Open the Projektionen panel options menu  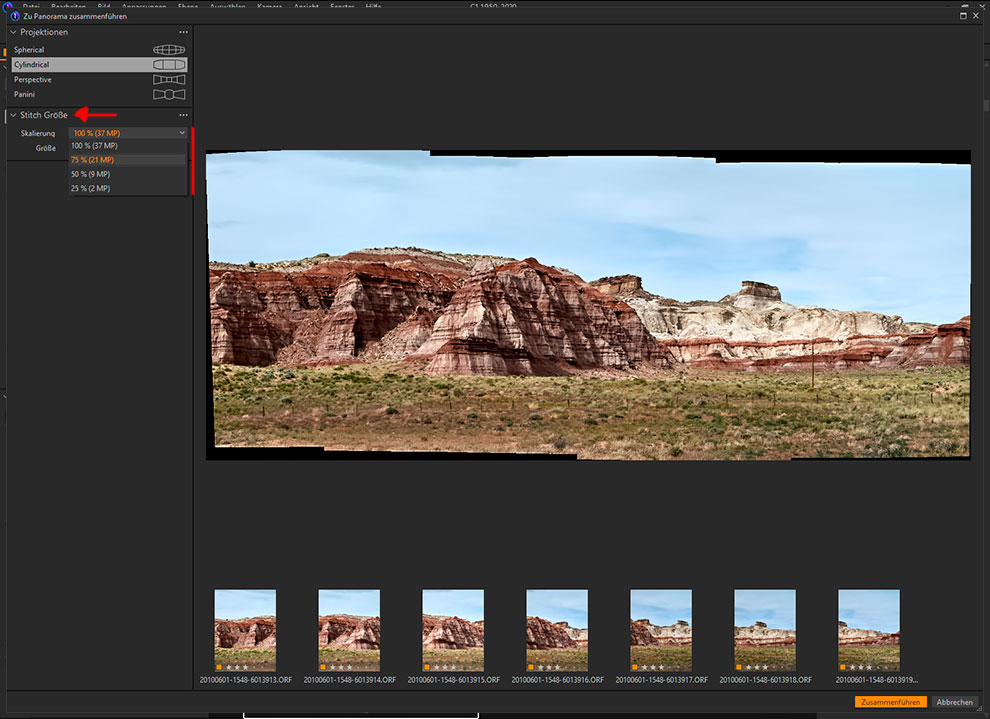pos(183,32)
